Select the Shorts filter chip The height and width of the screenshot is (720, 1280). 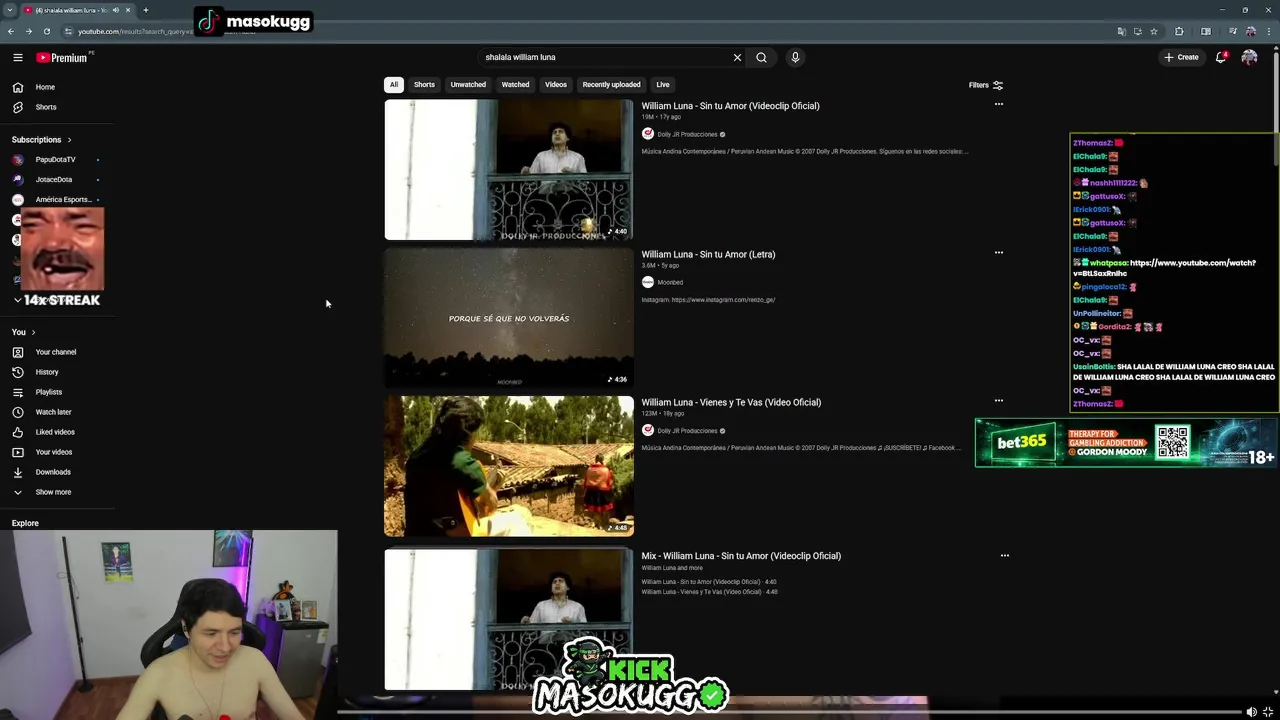coord(424,85)
